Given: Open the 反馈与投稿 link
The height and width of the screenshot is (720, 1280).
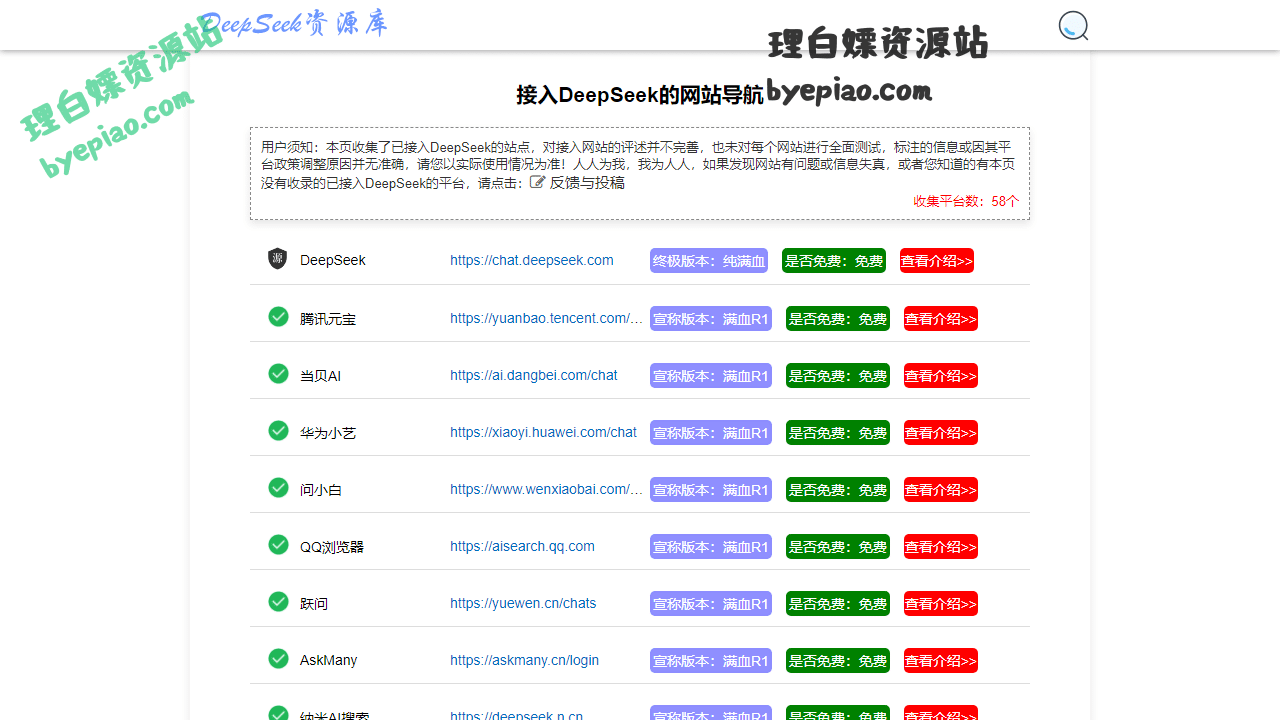Looking at the screenshot, I should 587,183.
